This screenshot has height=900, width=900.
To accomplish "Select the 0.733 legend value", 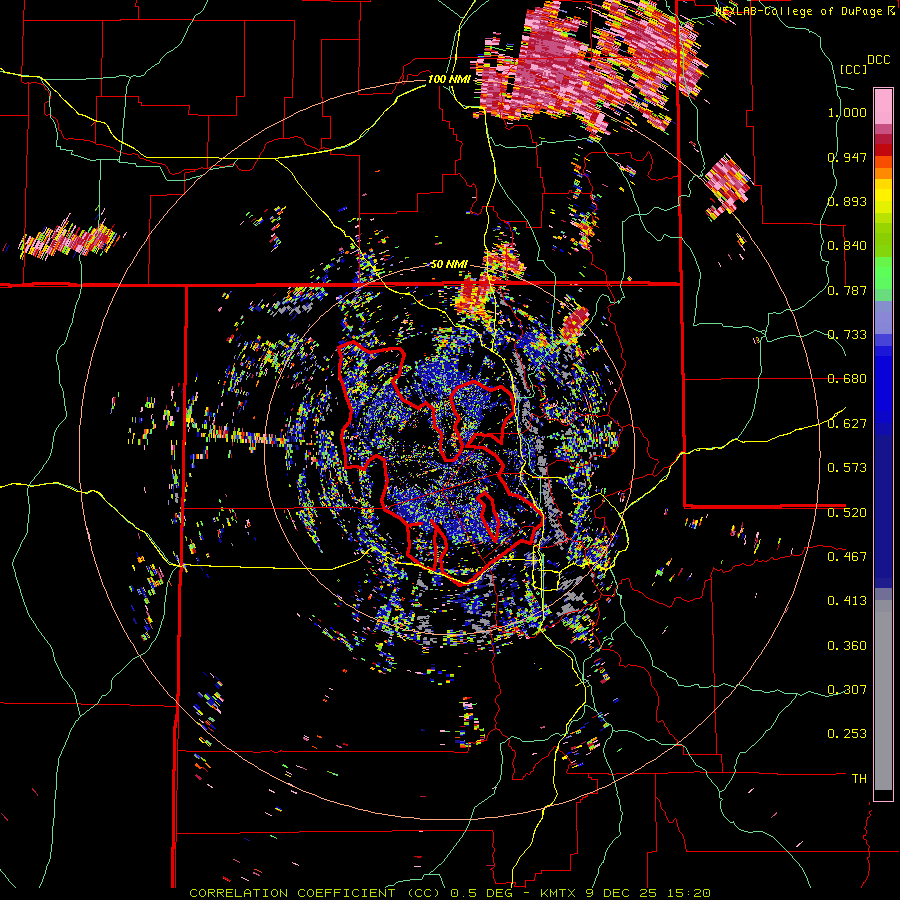I will 847,335.
